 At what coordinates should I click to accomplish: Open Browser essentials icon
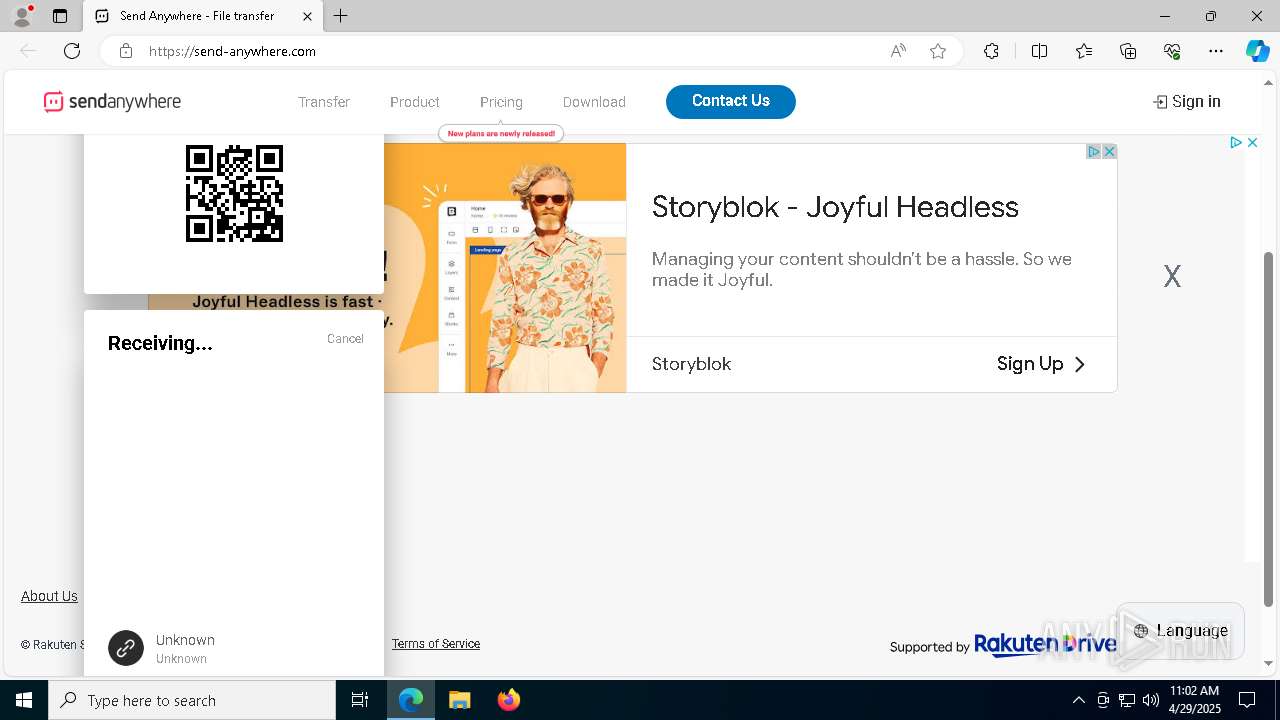pos(1172,51)
